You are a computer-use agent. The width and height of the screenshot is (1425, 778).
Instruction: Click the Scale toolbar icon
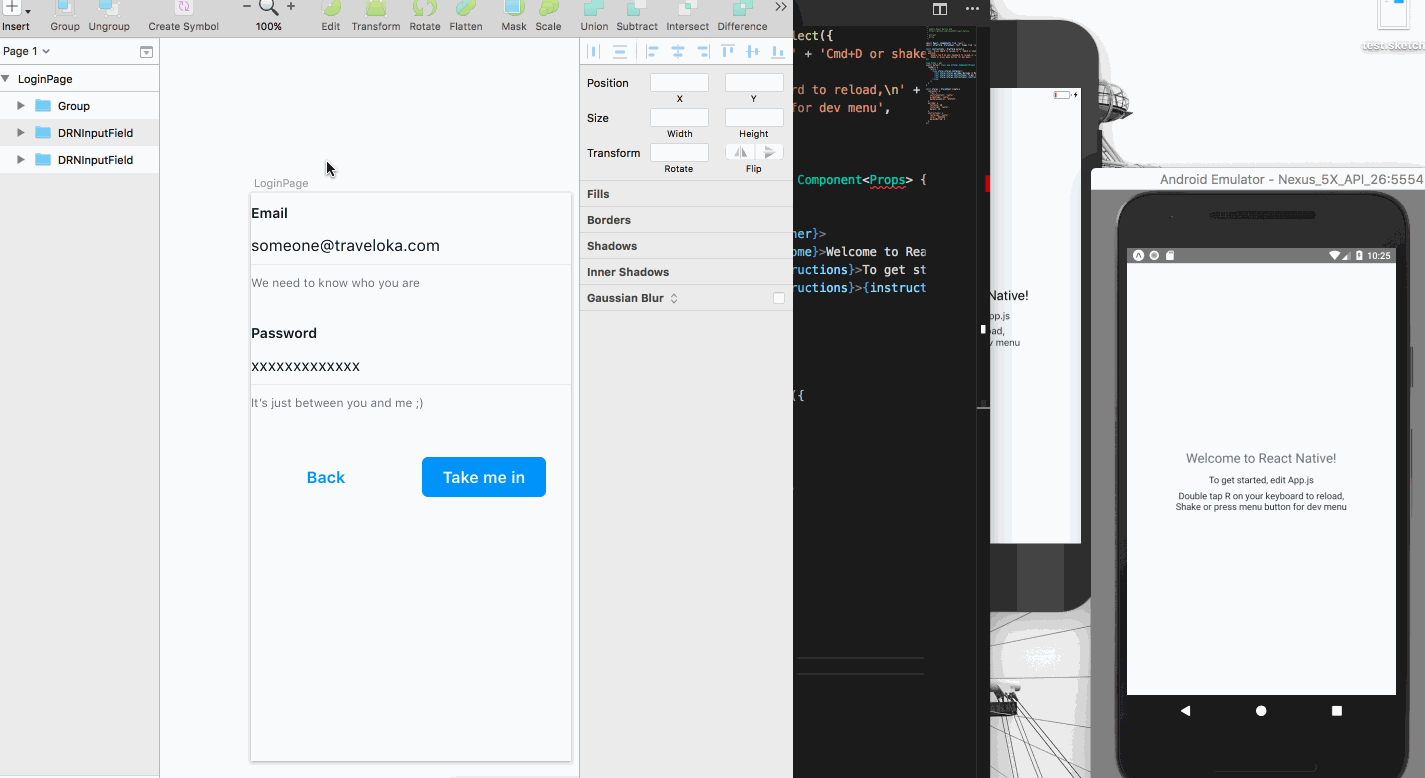[x=548, y=7]
